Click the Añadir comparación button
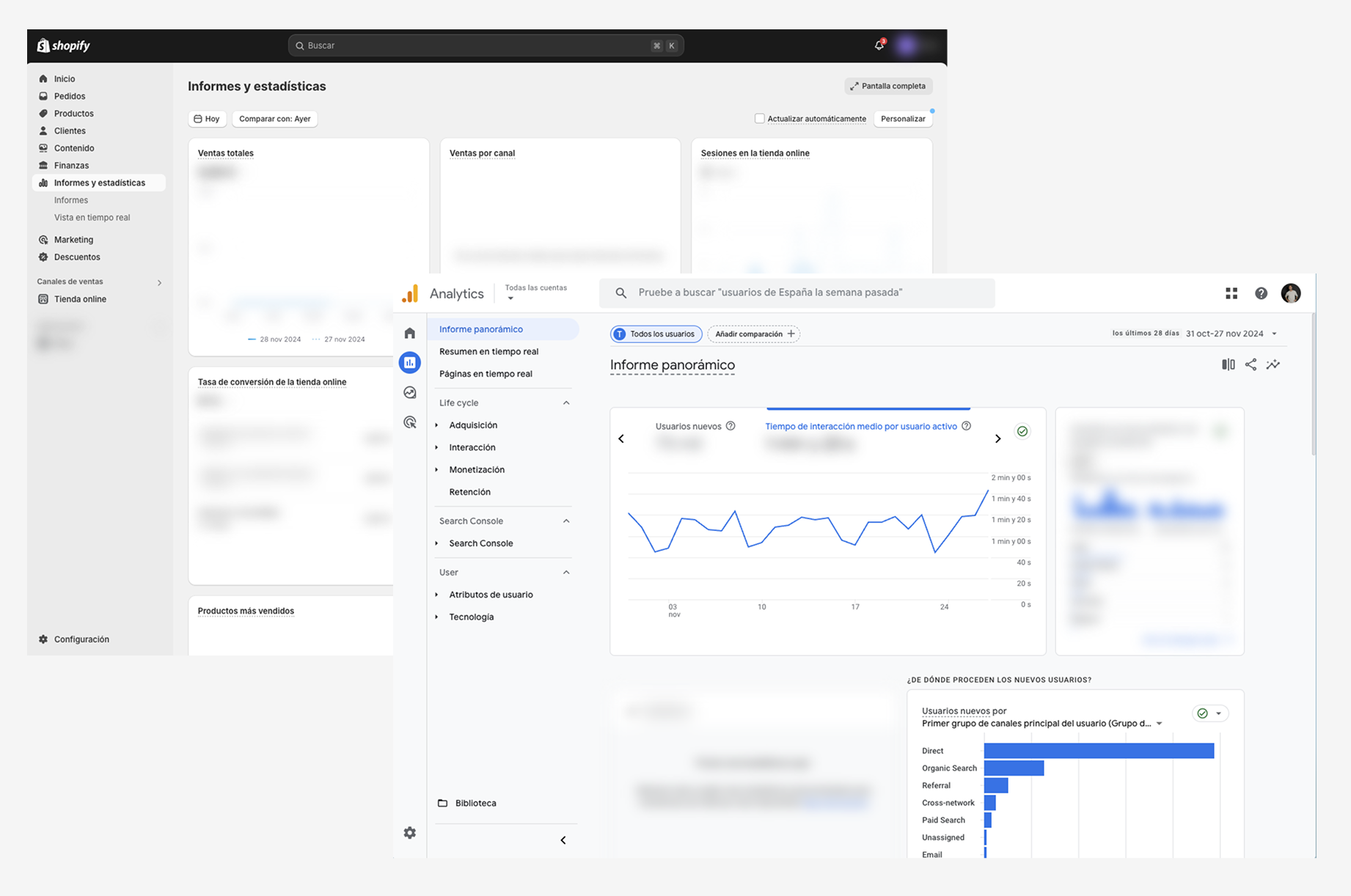 (x=753, y=334)
